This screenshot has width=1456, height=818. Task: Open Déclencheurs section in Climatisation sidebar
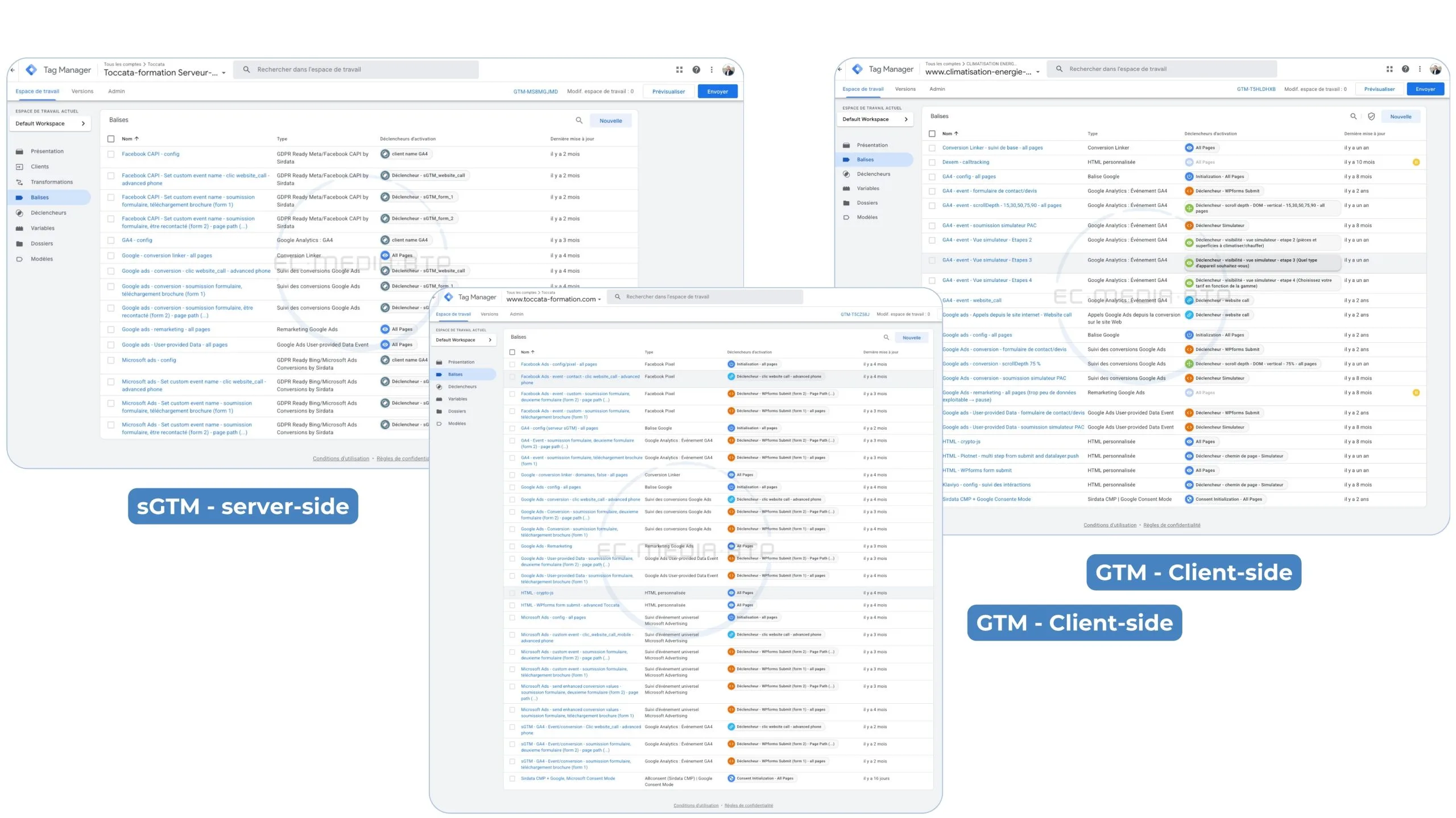(873, 174)
